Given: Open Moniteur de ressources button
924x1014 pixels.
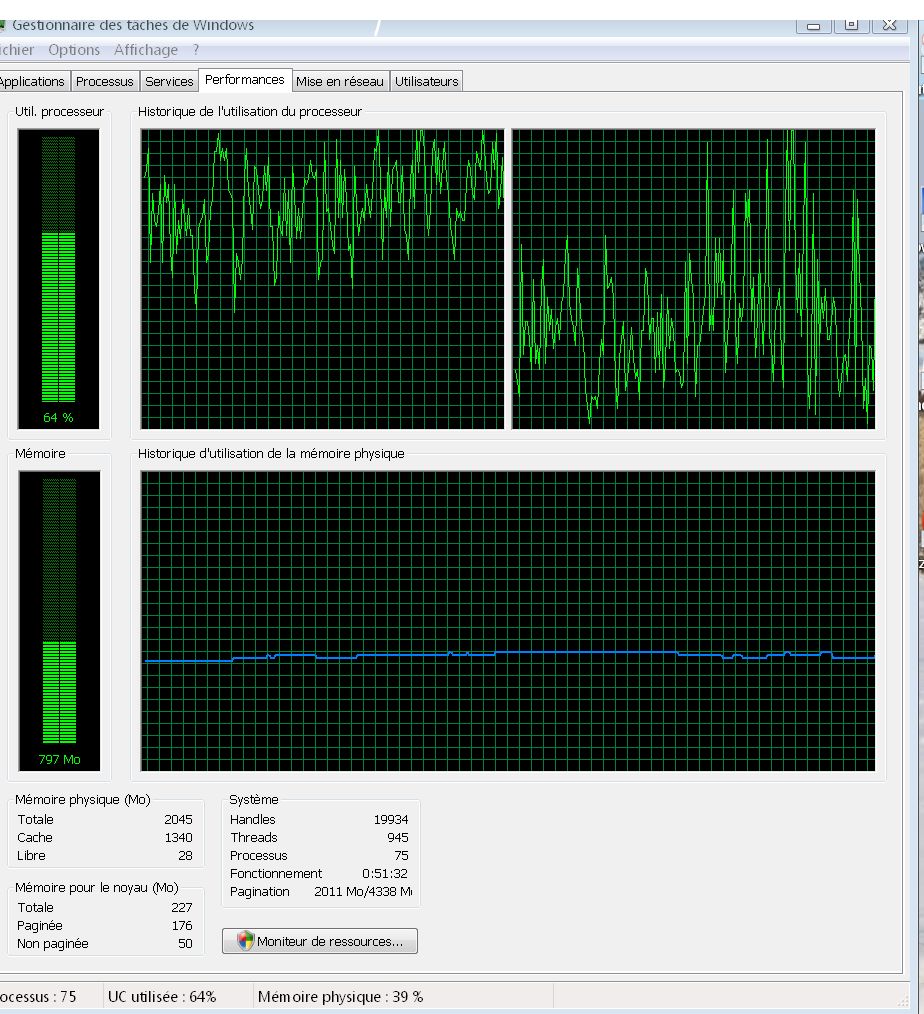Looking at the screenshot, I should [319, 941].
